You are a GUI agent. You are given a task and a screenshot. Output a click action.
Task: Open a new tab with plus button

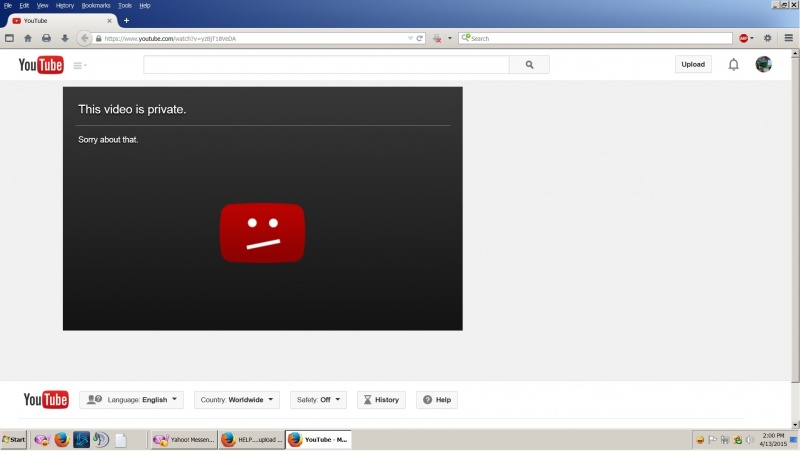(x=126, y=20)
